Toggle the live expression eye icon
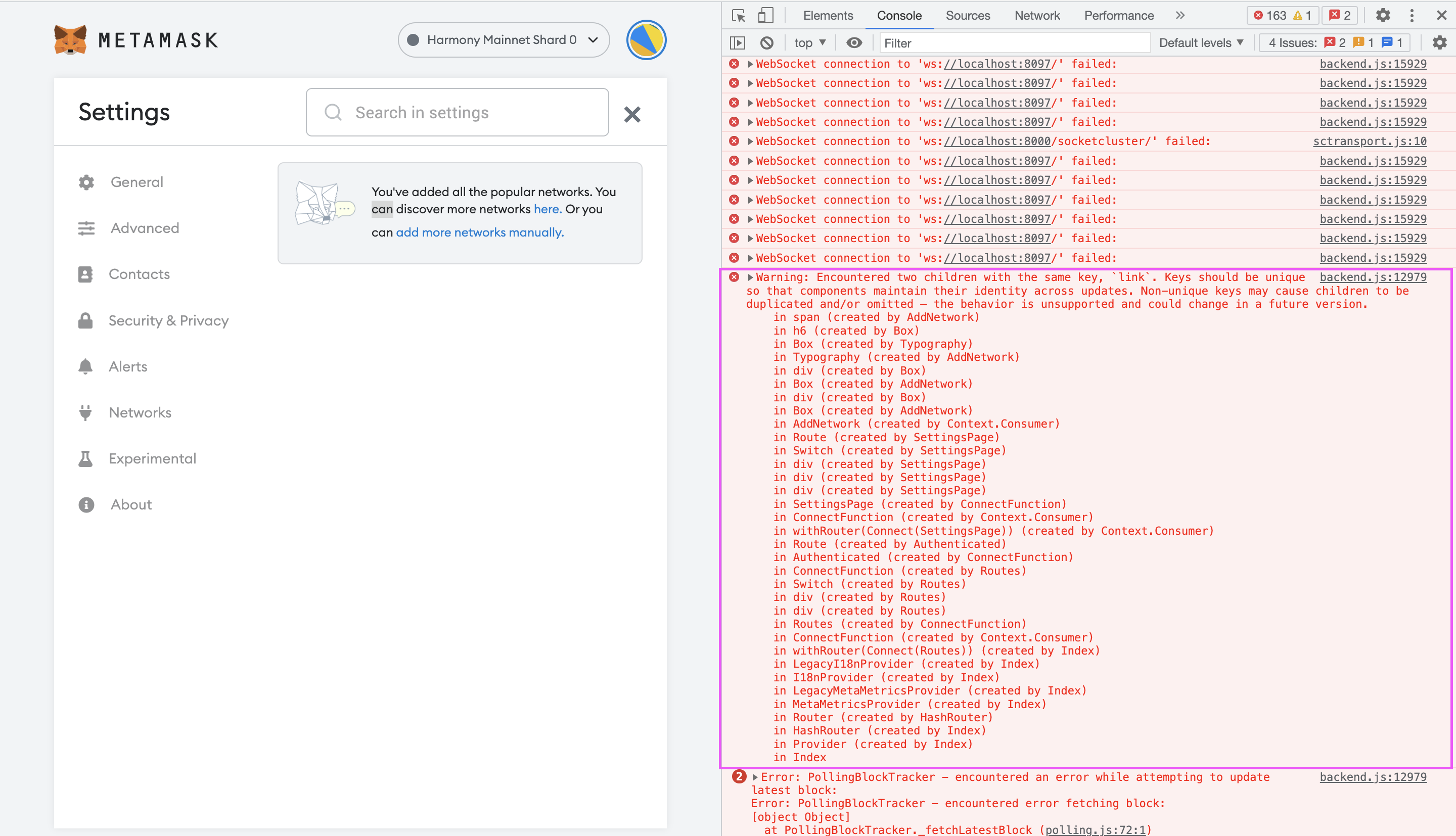This screenshot has height=836, width=1456. [854, 43]
